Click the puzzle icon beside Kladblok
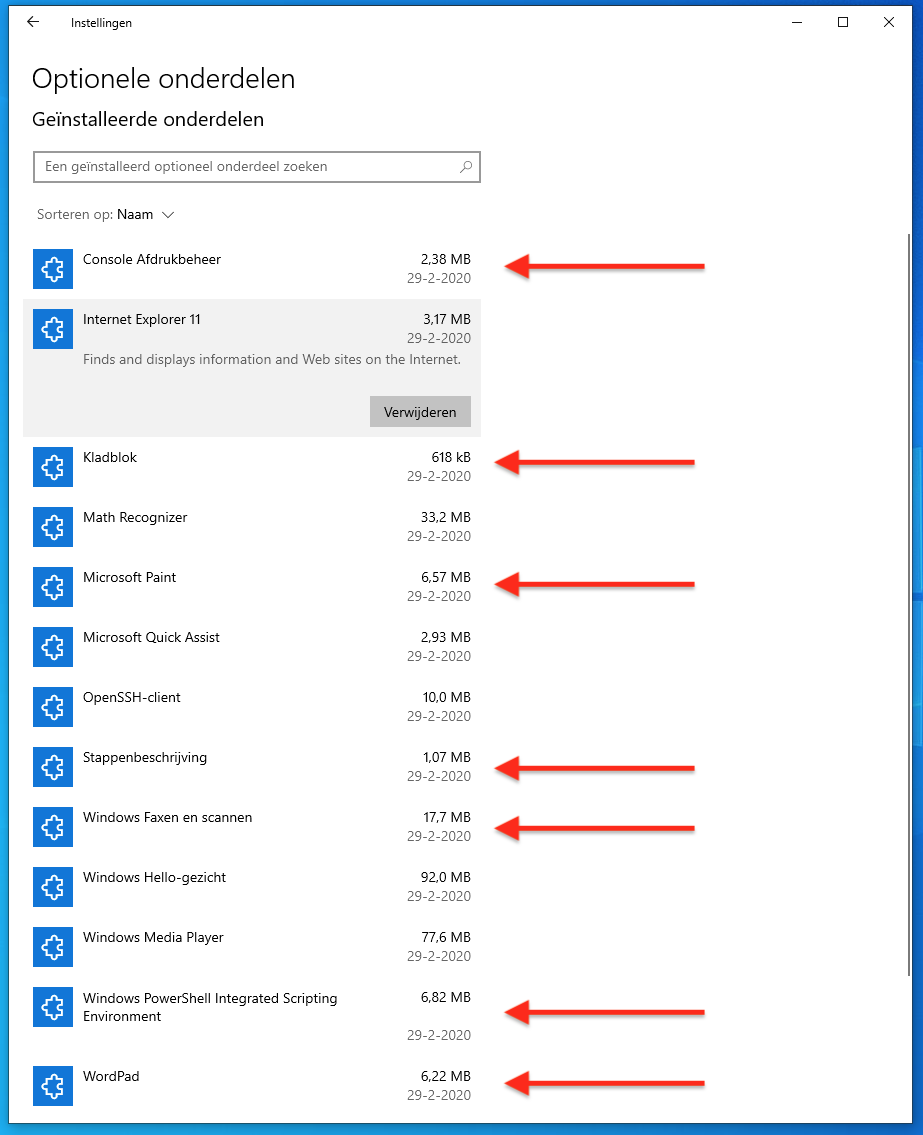 [53, 467]
